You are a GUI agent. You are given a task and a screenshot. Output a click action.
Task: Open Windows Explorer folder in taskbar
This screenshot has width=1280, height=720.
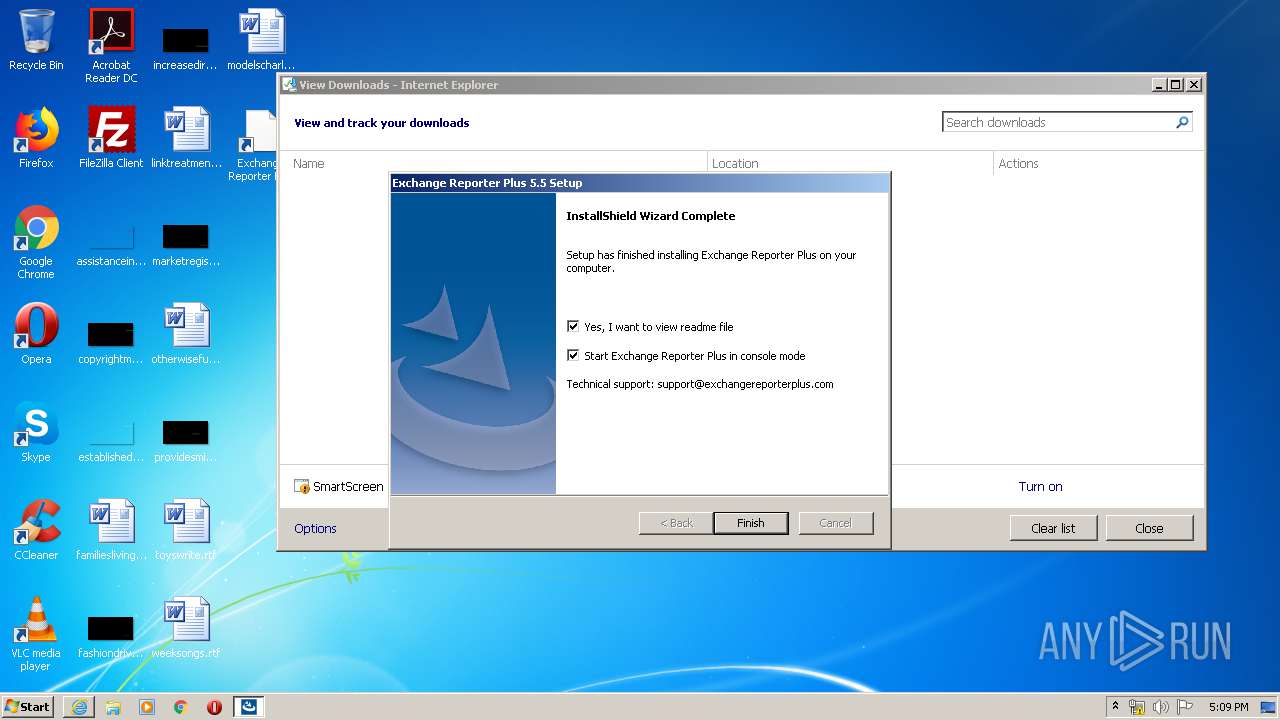point(113,707)
